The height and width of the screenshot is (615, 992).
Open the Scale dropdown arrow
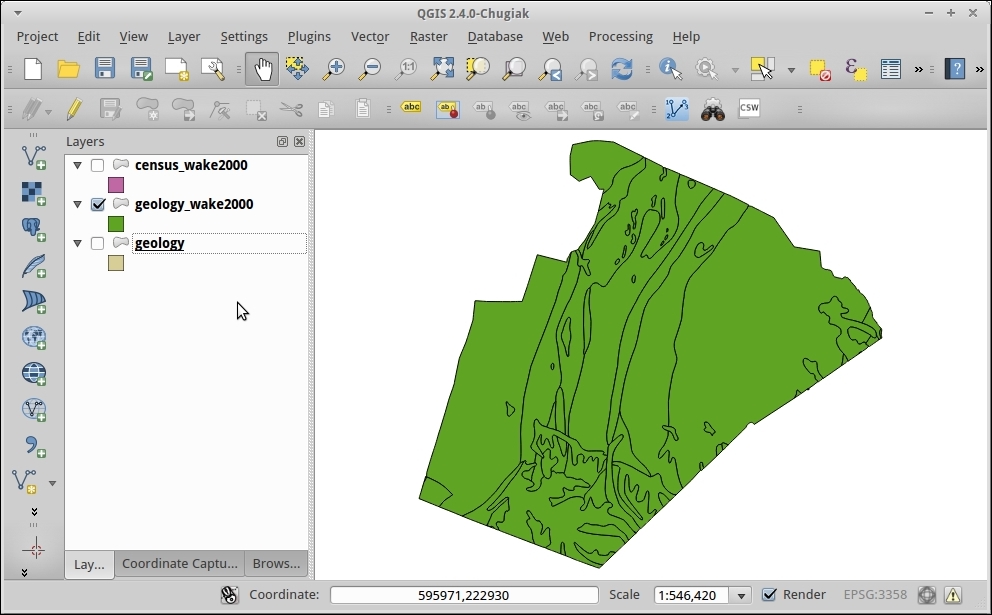tap(740, 595)
